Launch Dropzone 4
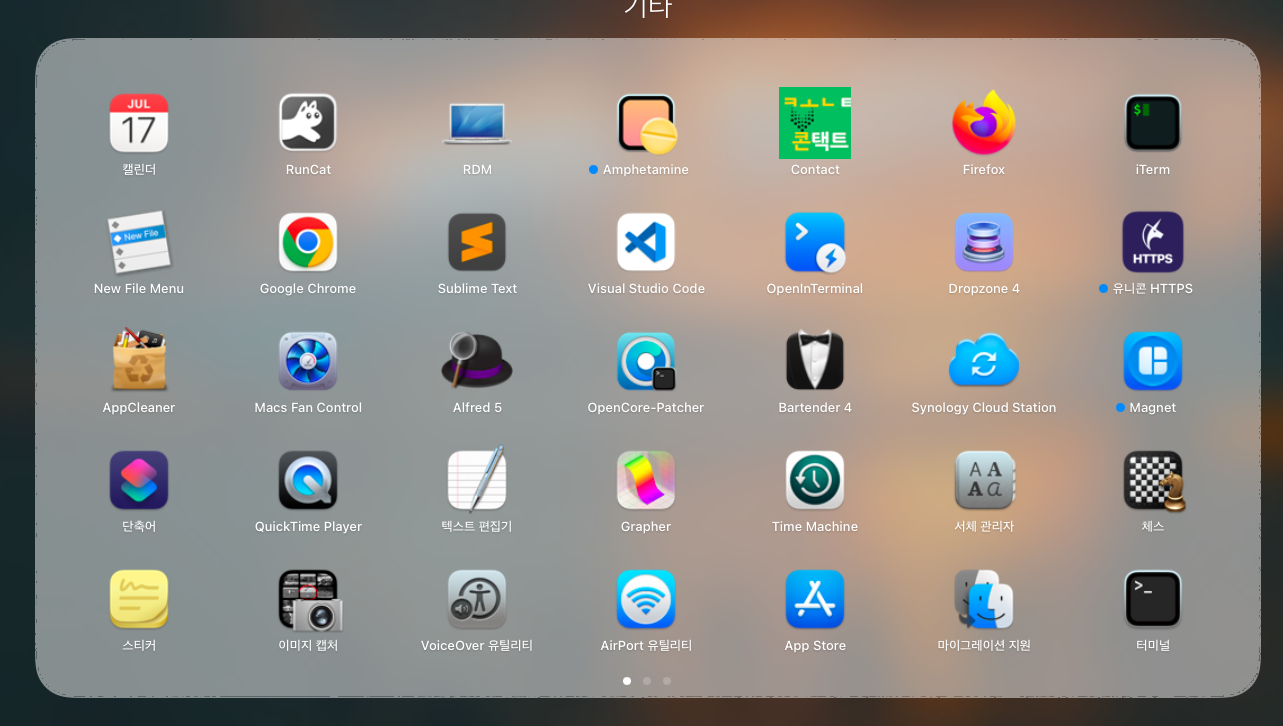1283x726 pixels. click(984, 242)
